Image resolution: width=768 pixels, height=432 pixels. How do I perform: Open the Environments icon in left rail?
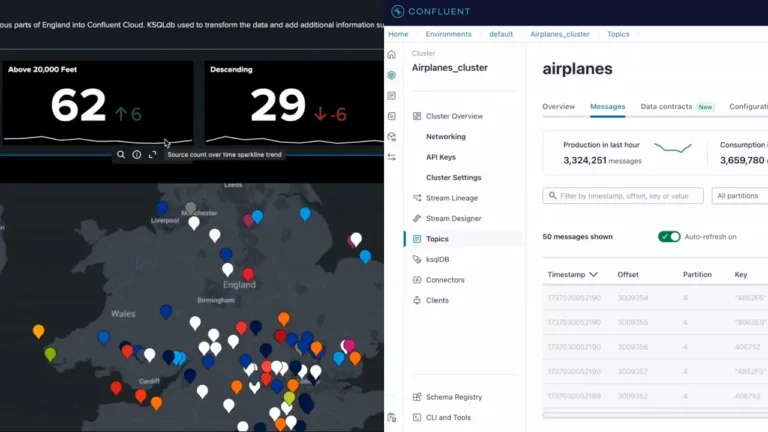391,75
